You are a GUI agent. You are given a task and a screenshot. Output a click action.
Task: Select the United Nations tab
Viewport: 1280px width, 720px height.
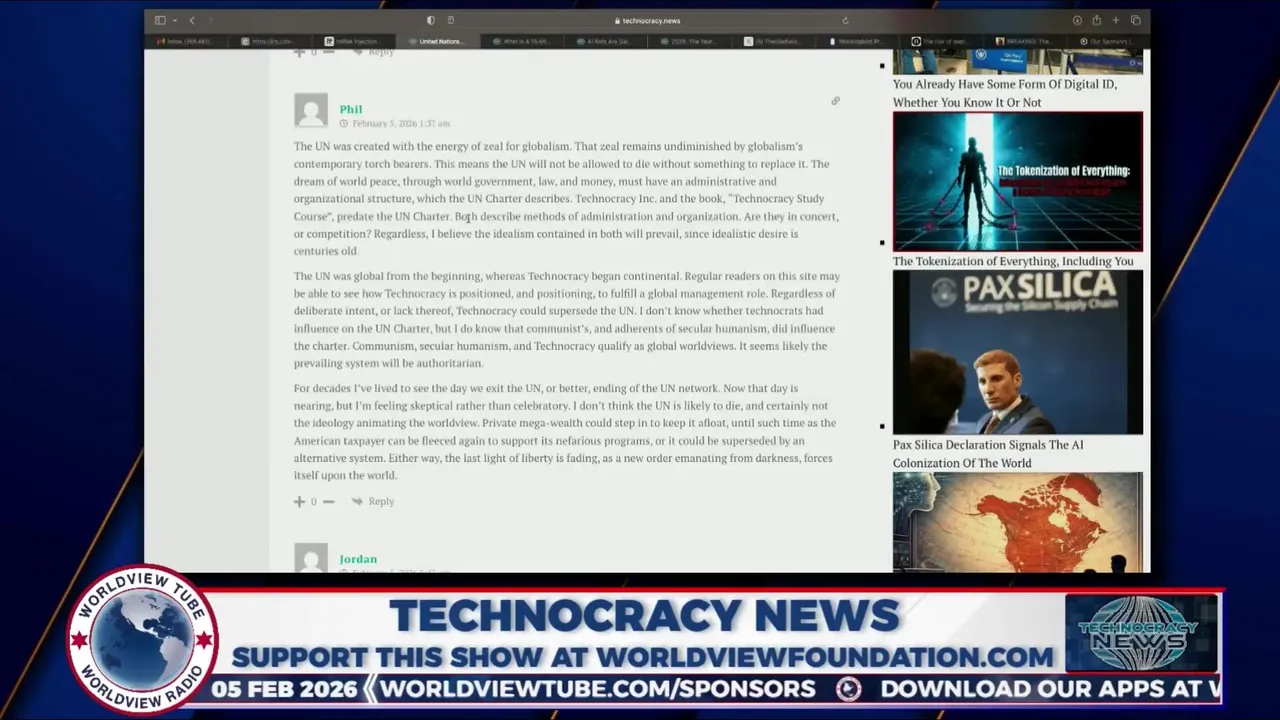[x=439, y=41]
